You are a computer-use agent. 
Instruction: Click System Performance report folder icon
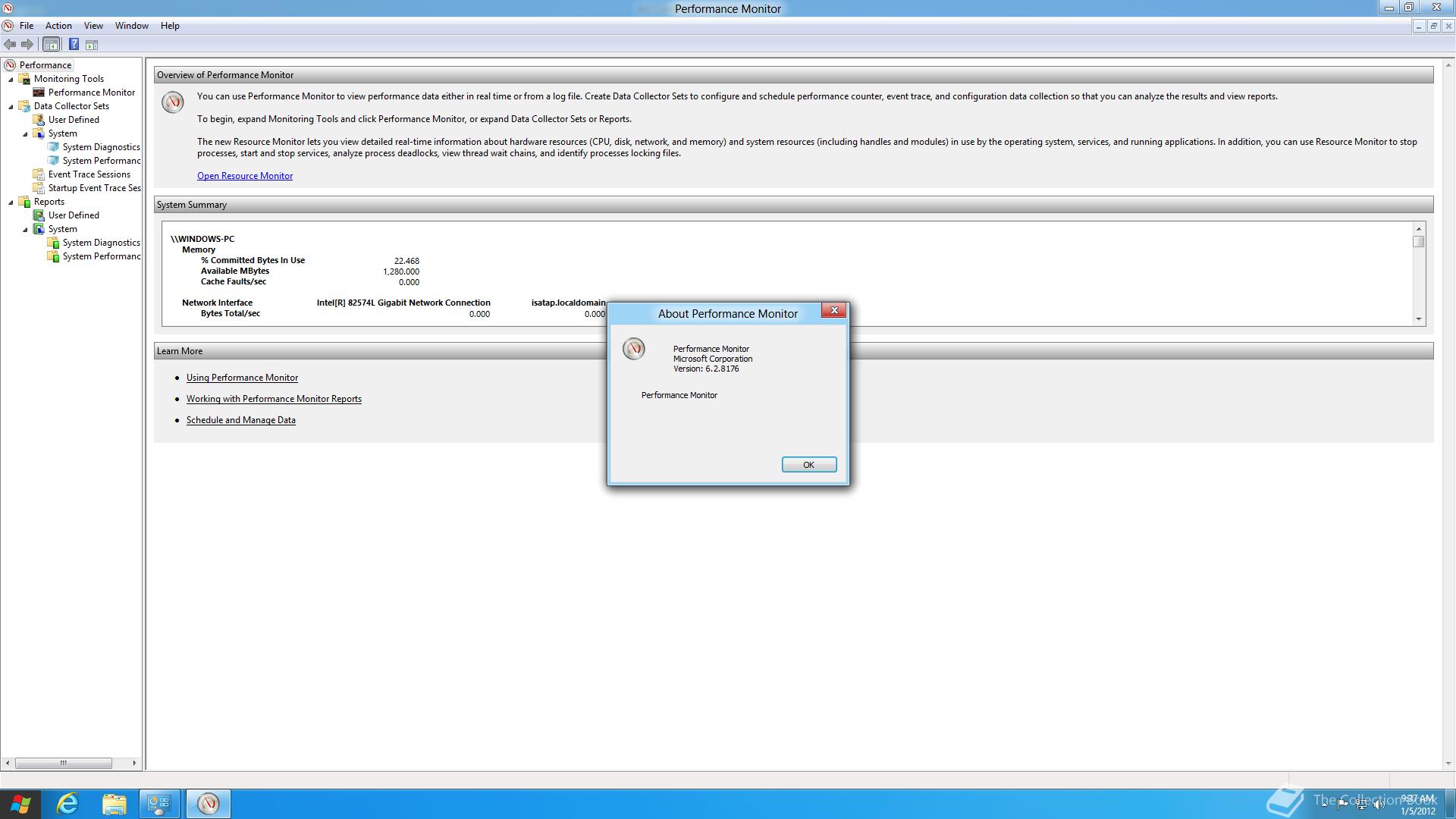pyautogui.click(x=53, y=256)
